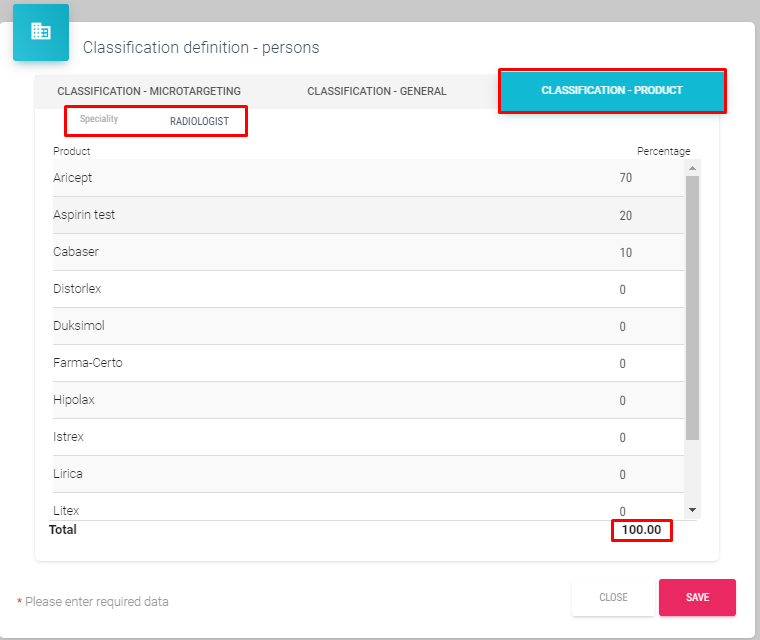Edit the Aspirin test percentage field
The height and width of the screenshot is (640, 760).
[x=625, y=216]
